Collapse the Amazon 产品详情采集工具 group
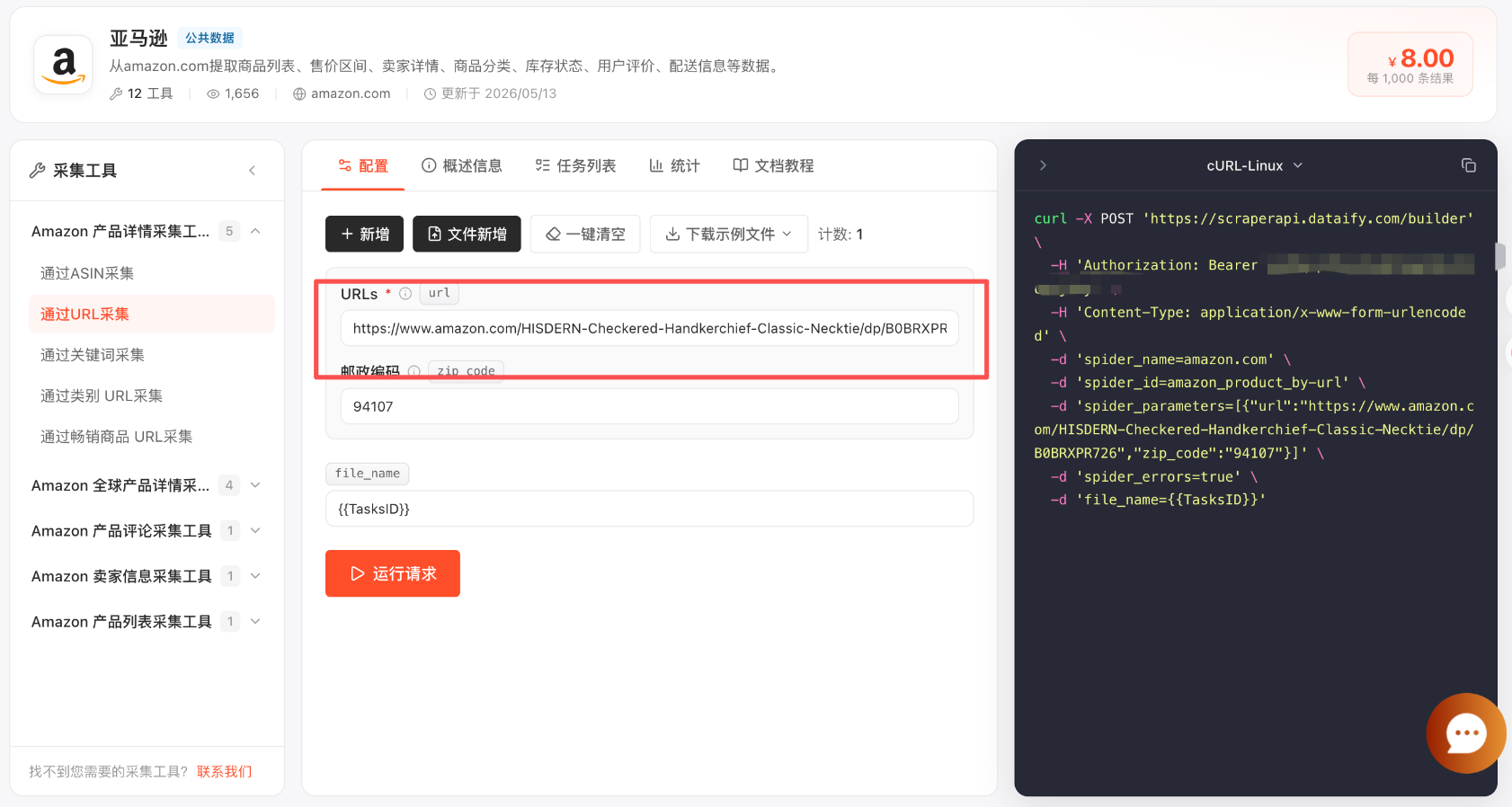Image resolution: width=1512 pixels, height=807 pixels. tap(255, 232)
